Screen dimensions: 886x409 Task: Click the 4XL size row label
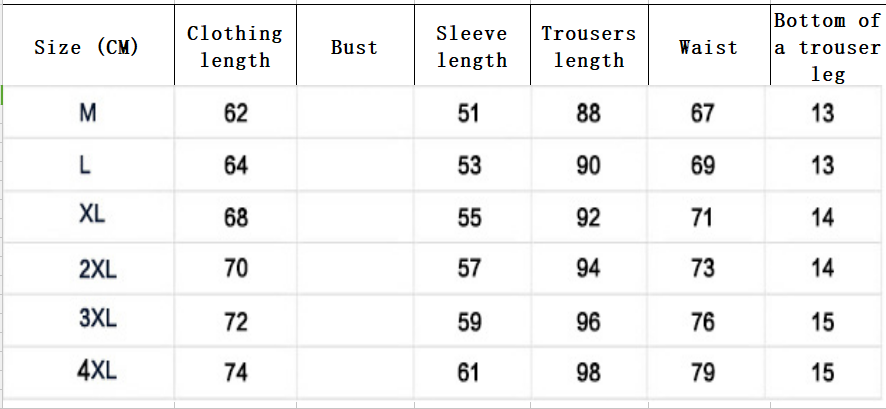97,372
